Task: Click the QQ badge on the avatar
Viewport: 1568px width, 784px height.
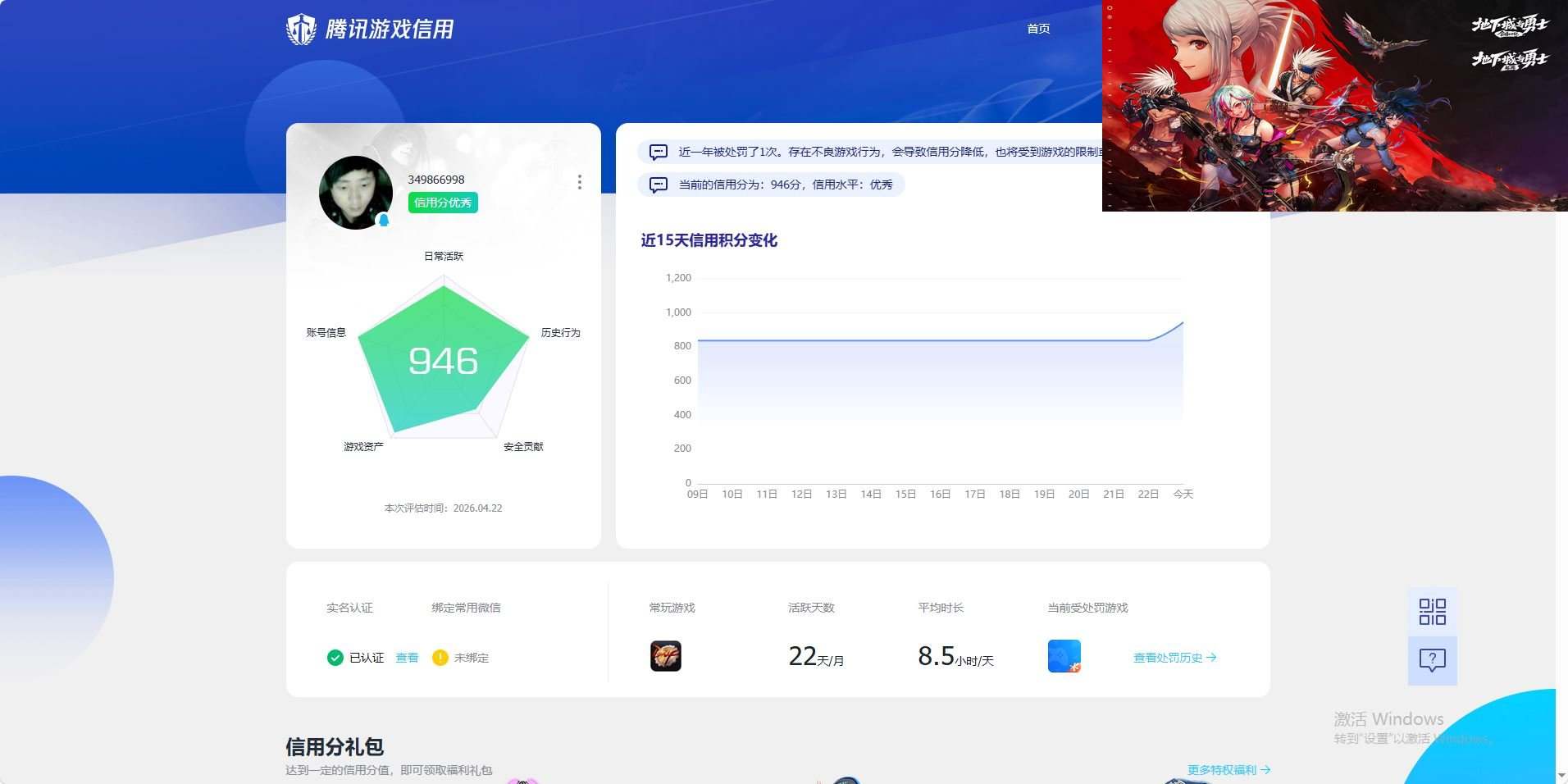Action: point(383,220)
